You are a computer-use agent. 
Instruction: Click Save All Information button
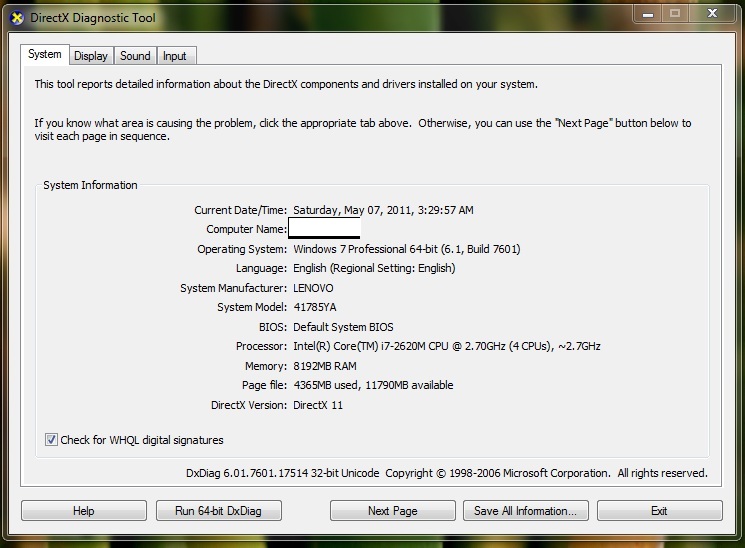(x=525, y=511)
